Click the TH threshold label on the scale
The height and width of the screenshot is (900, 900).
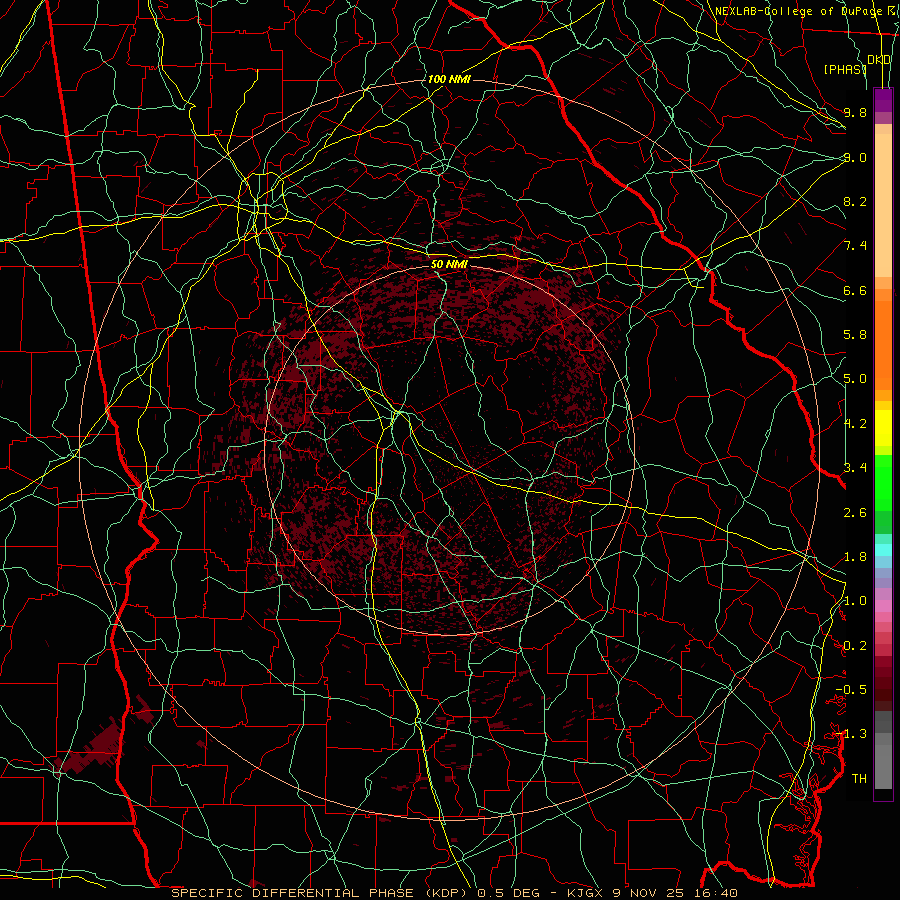click(x=859, y=779)
